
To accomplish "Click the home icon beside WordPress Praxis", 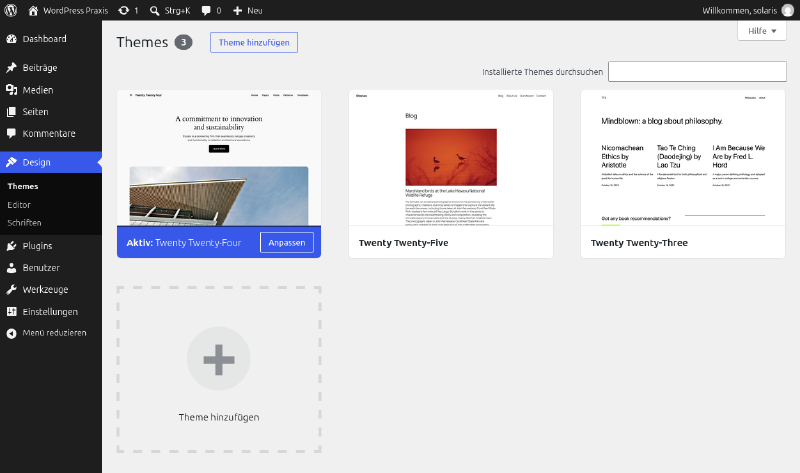I will coord(33,10).
